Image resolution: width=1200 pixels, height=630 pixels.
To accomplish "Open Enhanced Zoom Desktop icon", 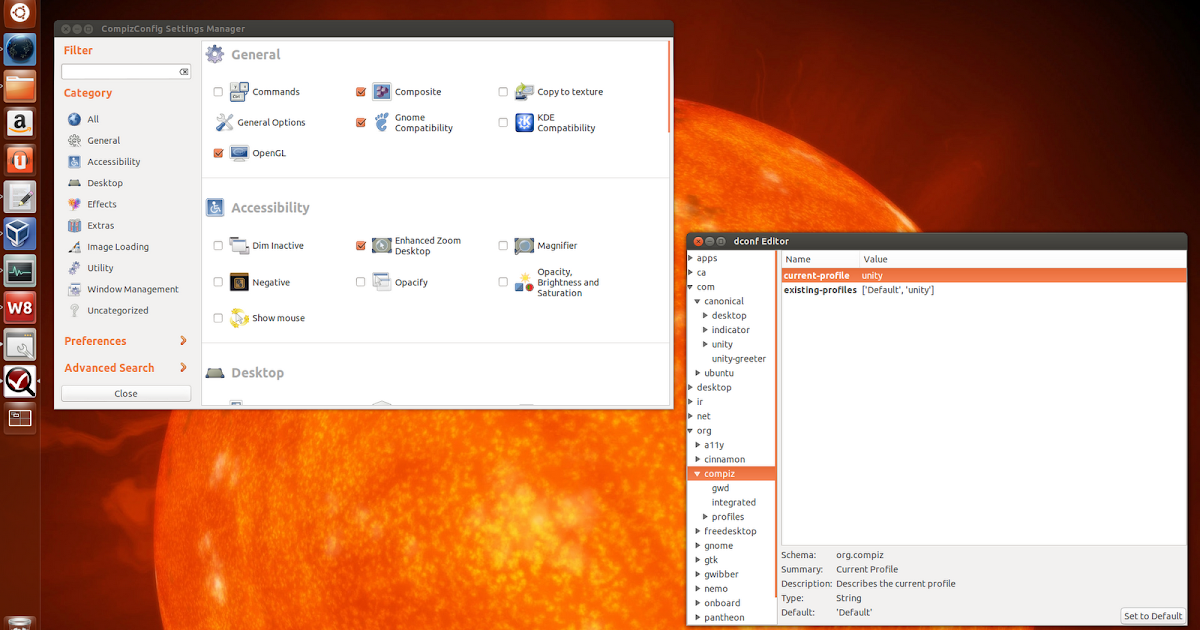I will coord(381,246).
